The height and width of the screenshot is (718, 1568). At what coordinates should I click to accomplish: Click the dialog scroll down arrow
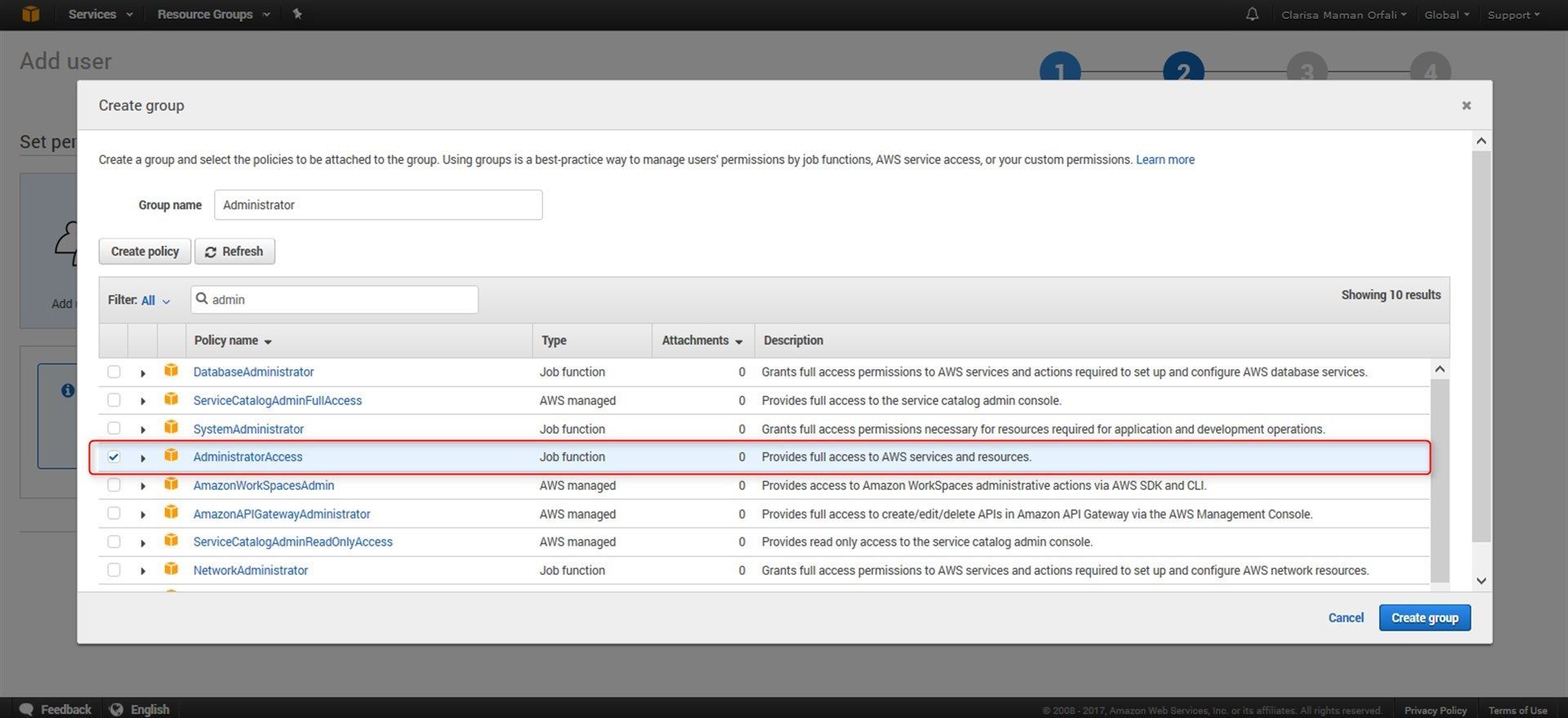(1481, 581)
